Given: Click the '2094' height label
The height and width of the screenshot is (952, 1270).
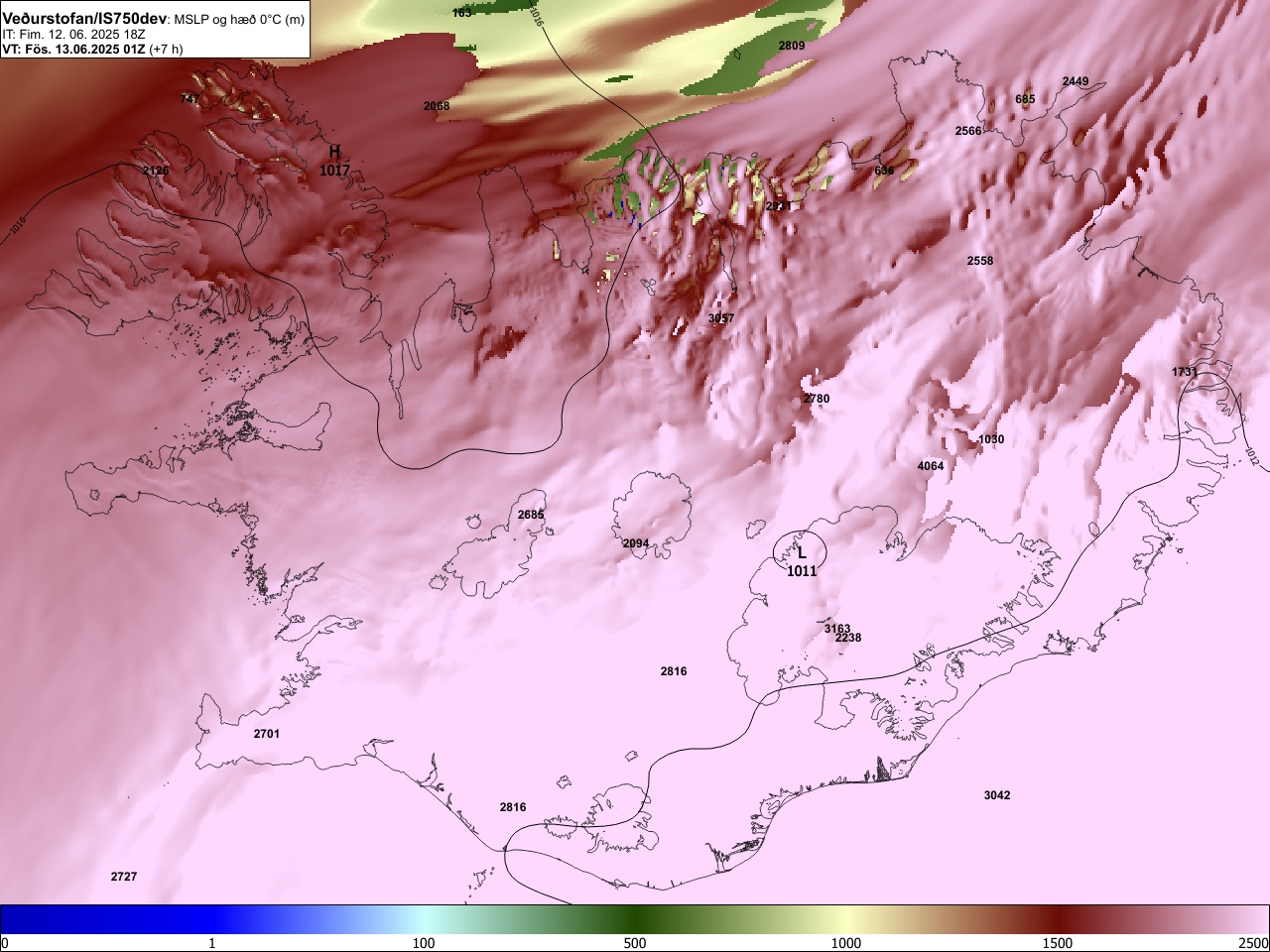Looking at the screenshot, I should click(636, 543).
